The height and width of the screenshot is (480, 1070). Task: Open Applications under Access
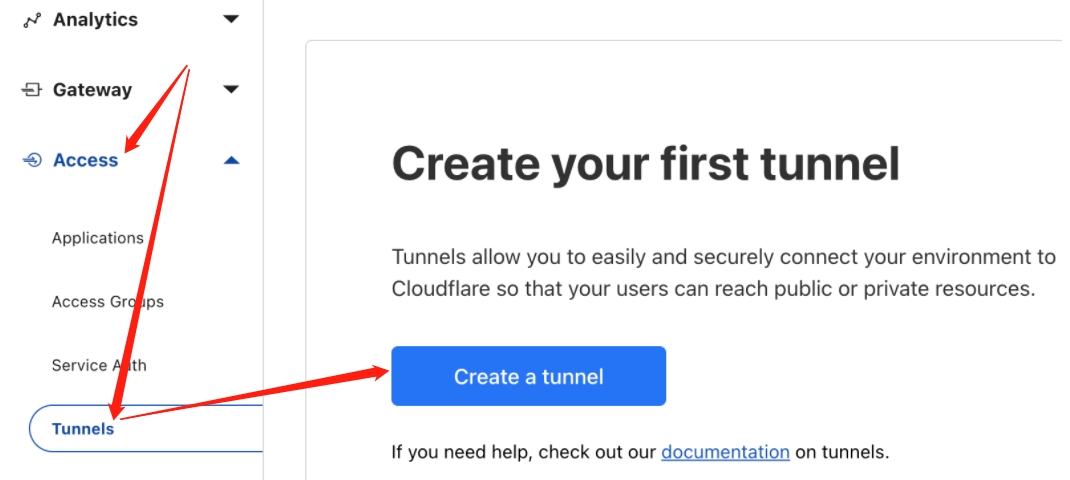97,238
